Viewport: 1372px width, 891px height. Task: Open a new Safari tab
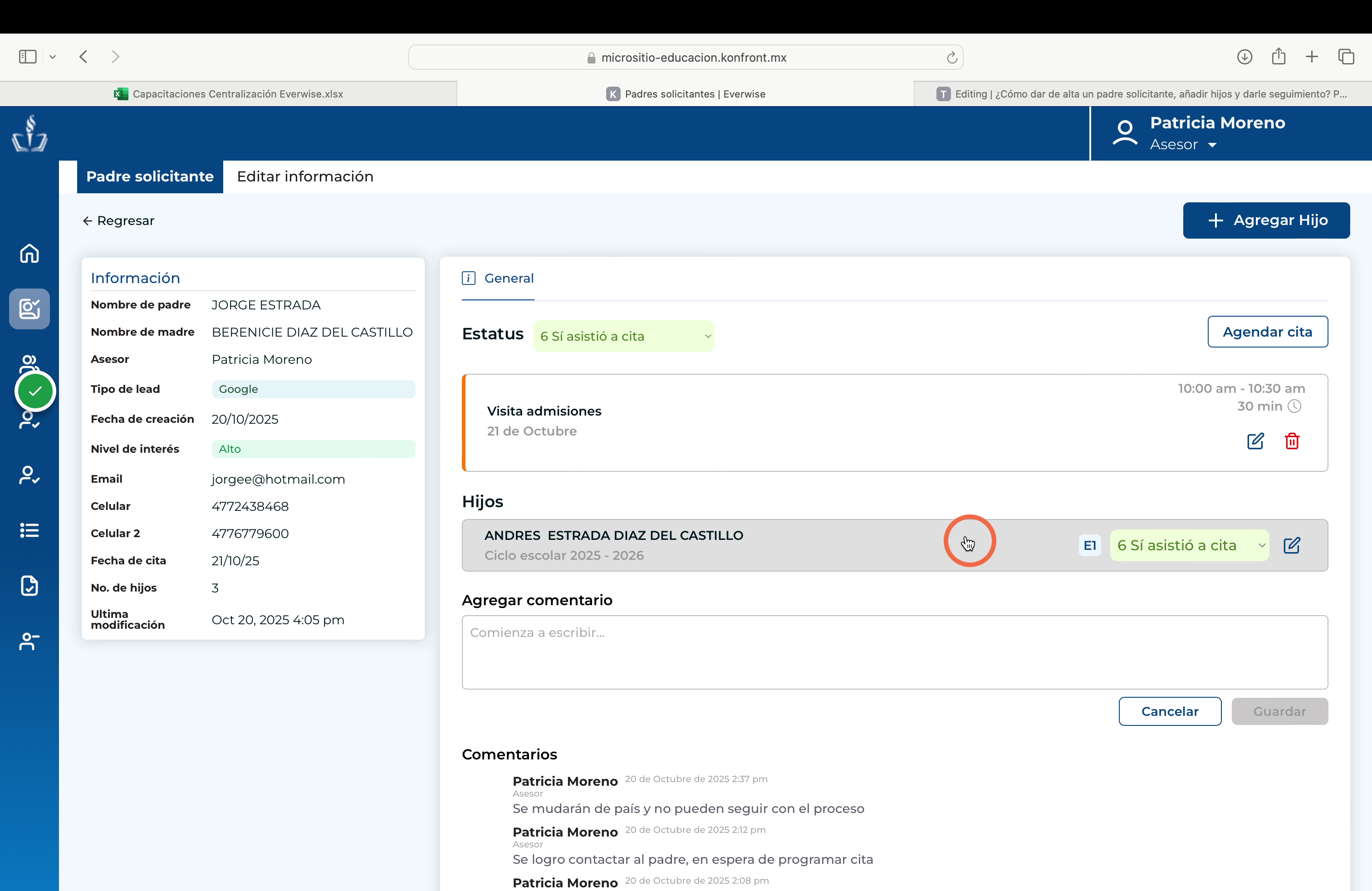point(1312,56)
